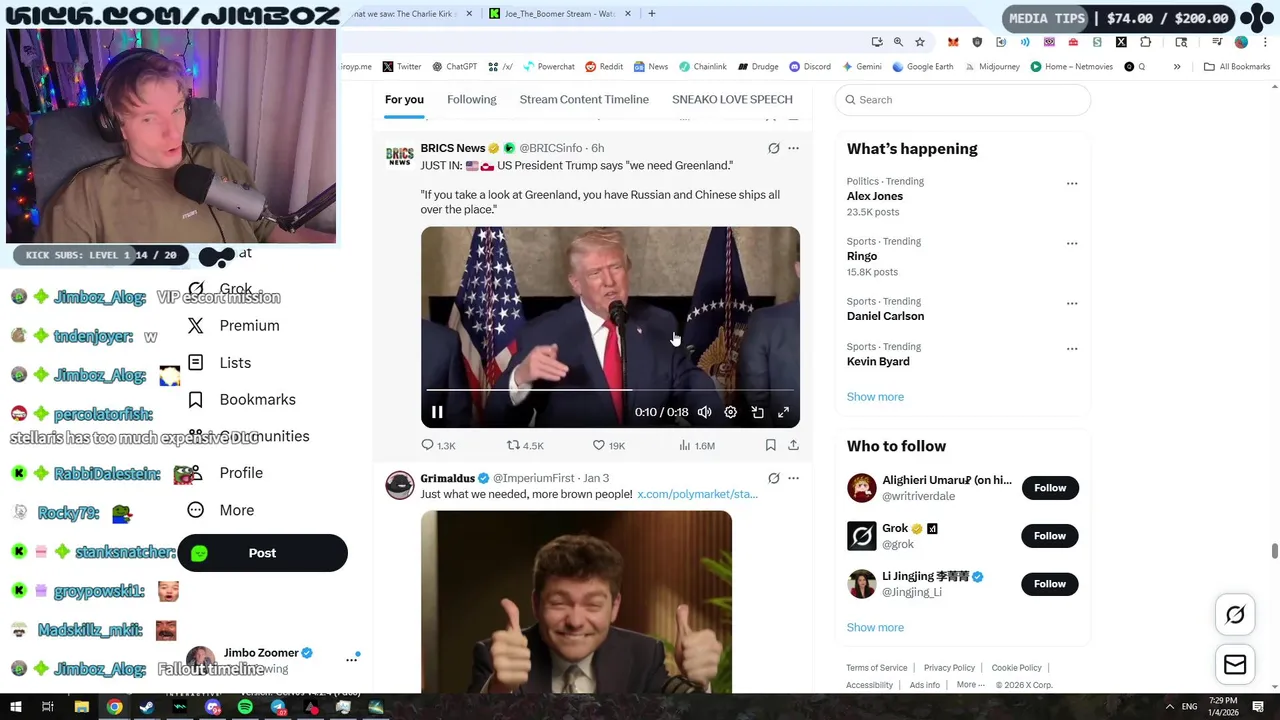
Task: Mute the video sound with speaker icon
Action: (705, 412)
